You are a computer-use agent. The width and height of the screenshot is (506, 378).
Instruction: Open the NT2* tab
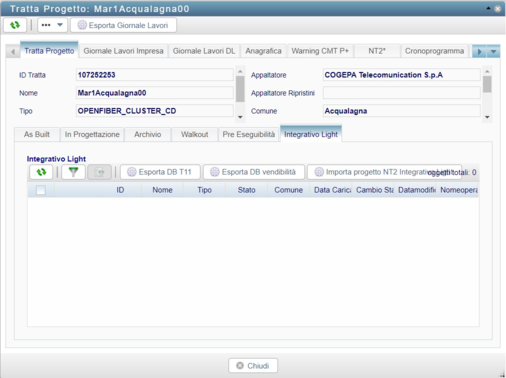377,51
